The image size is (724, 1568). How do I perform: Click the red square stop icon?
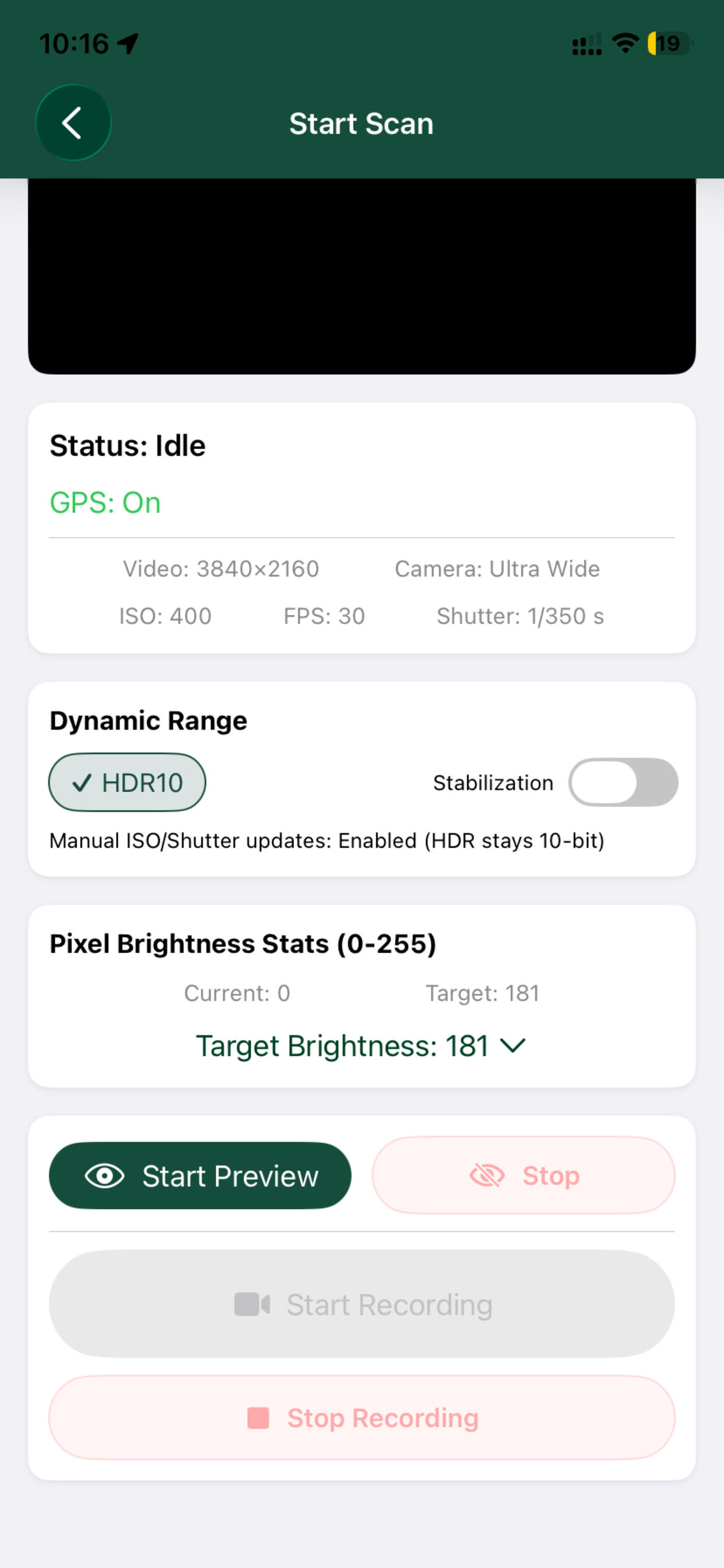258,1417
